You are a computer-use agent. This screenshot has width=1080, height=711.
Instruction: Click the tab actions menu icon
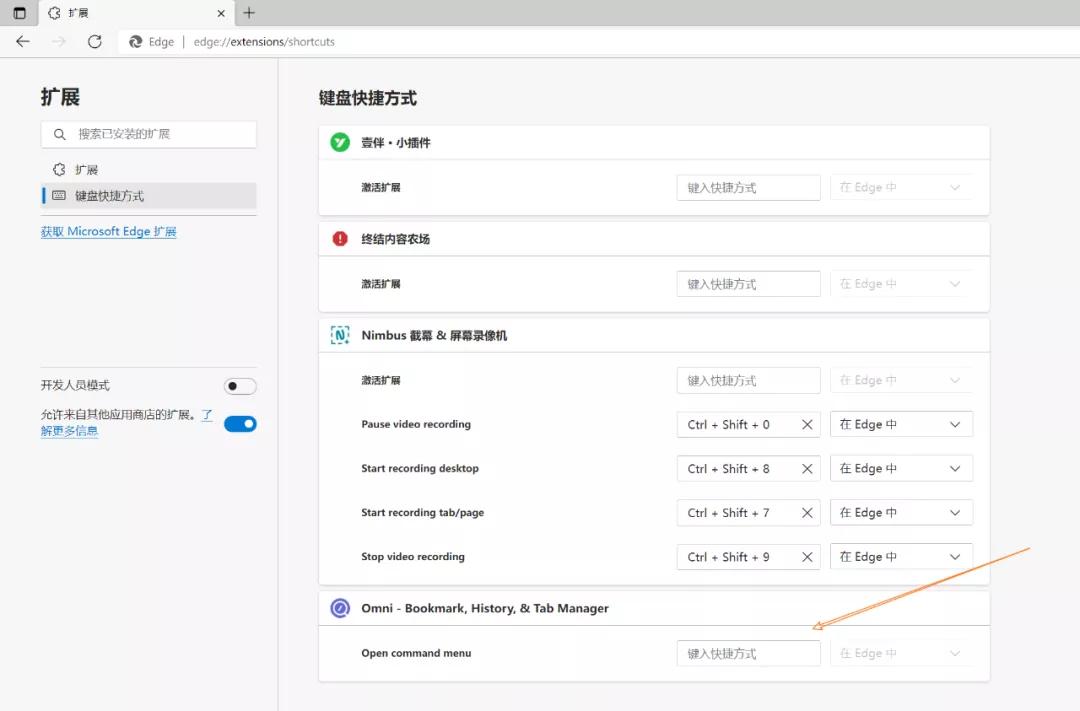(19, 13)
